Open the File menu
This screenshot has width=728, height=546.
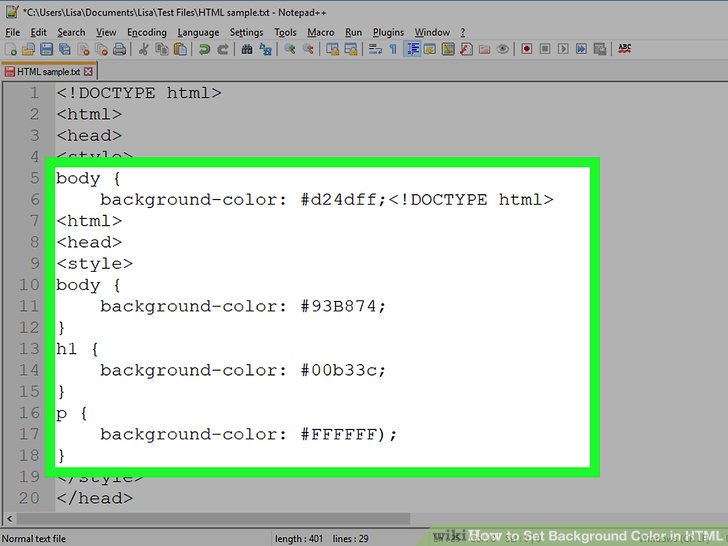tap(13, 32)
